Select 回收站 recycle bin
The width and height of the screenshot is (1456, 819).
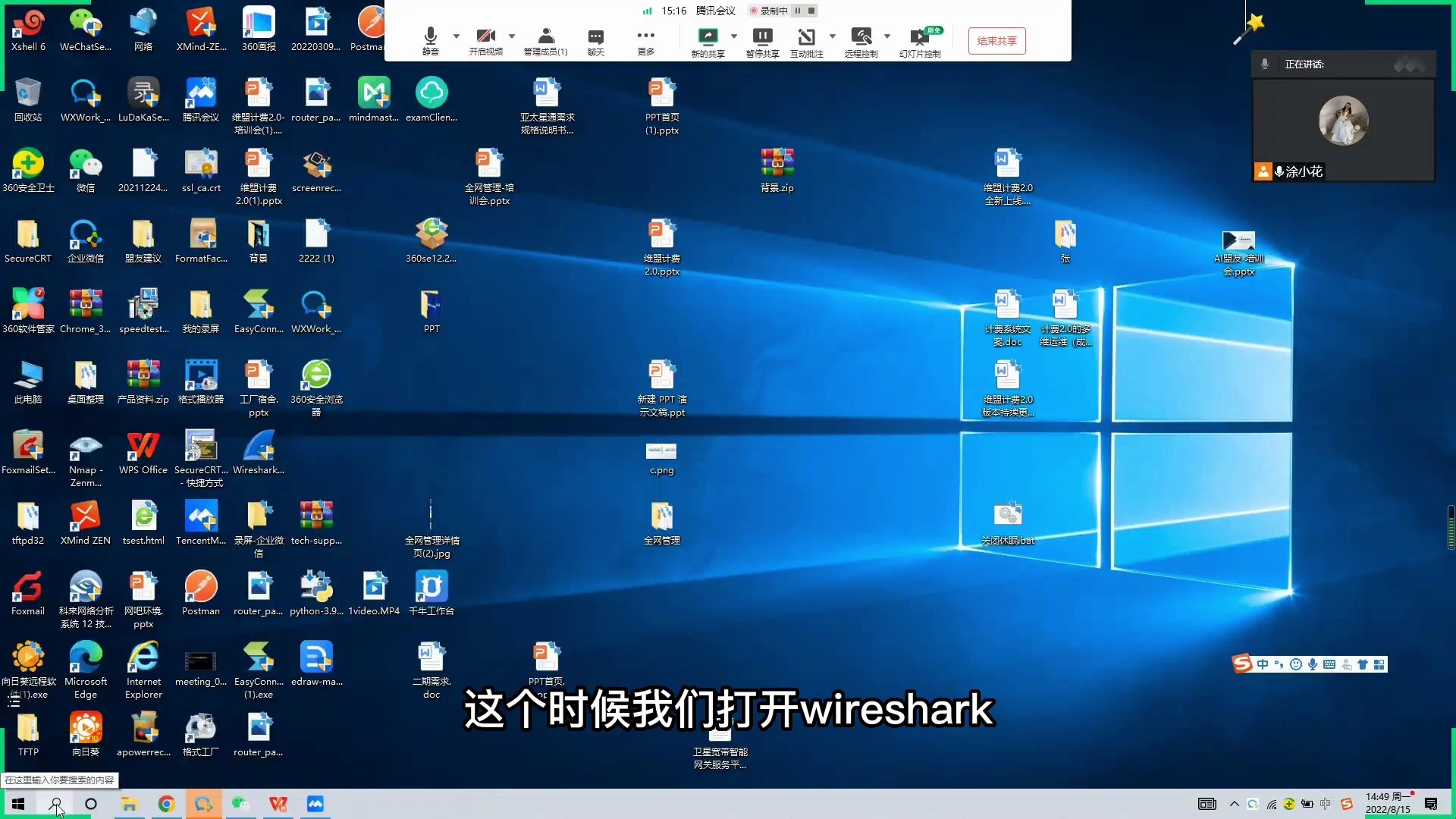tap(28, 99)
